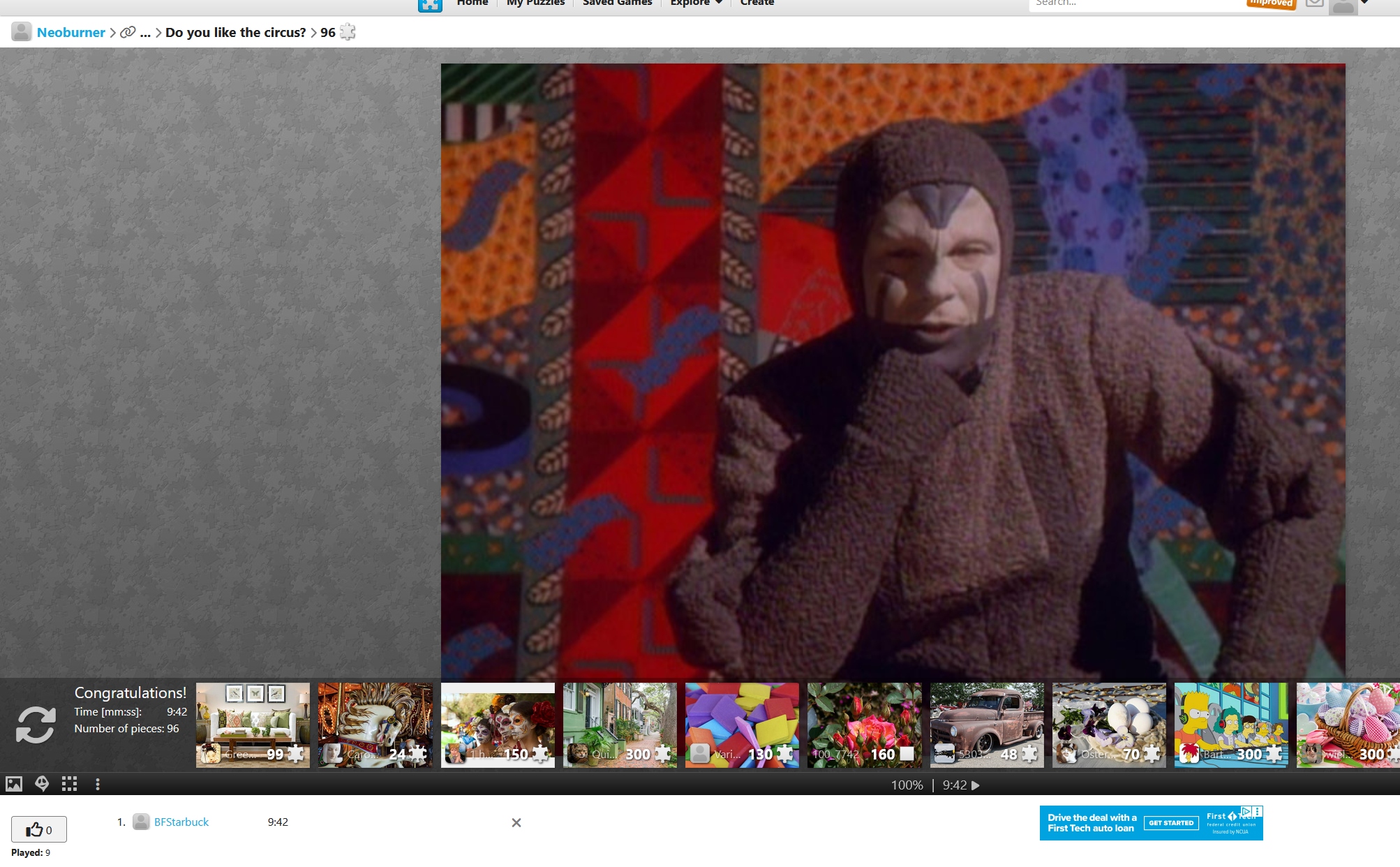1400x867 pixels.
Task: Open the jigsaw site logo icon
Action: pyautogui.click(x=430, y=4)
